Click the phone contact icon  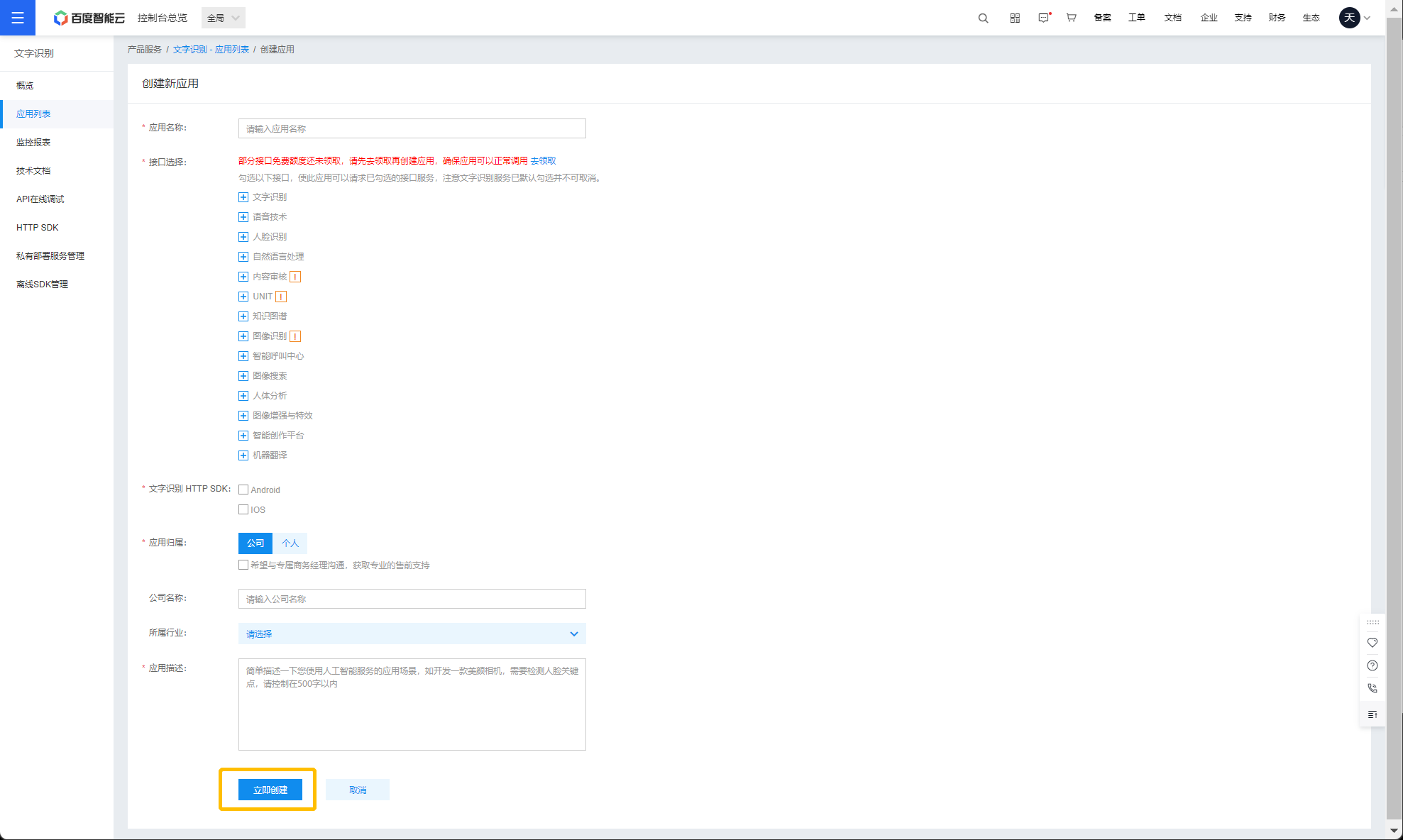coord(1372,688)
